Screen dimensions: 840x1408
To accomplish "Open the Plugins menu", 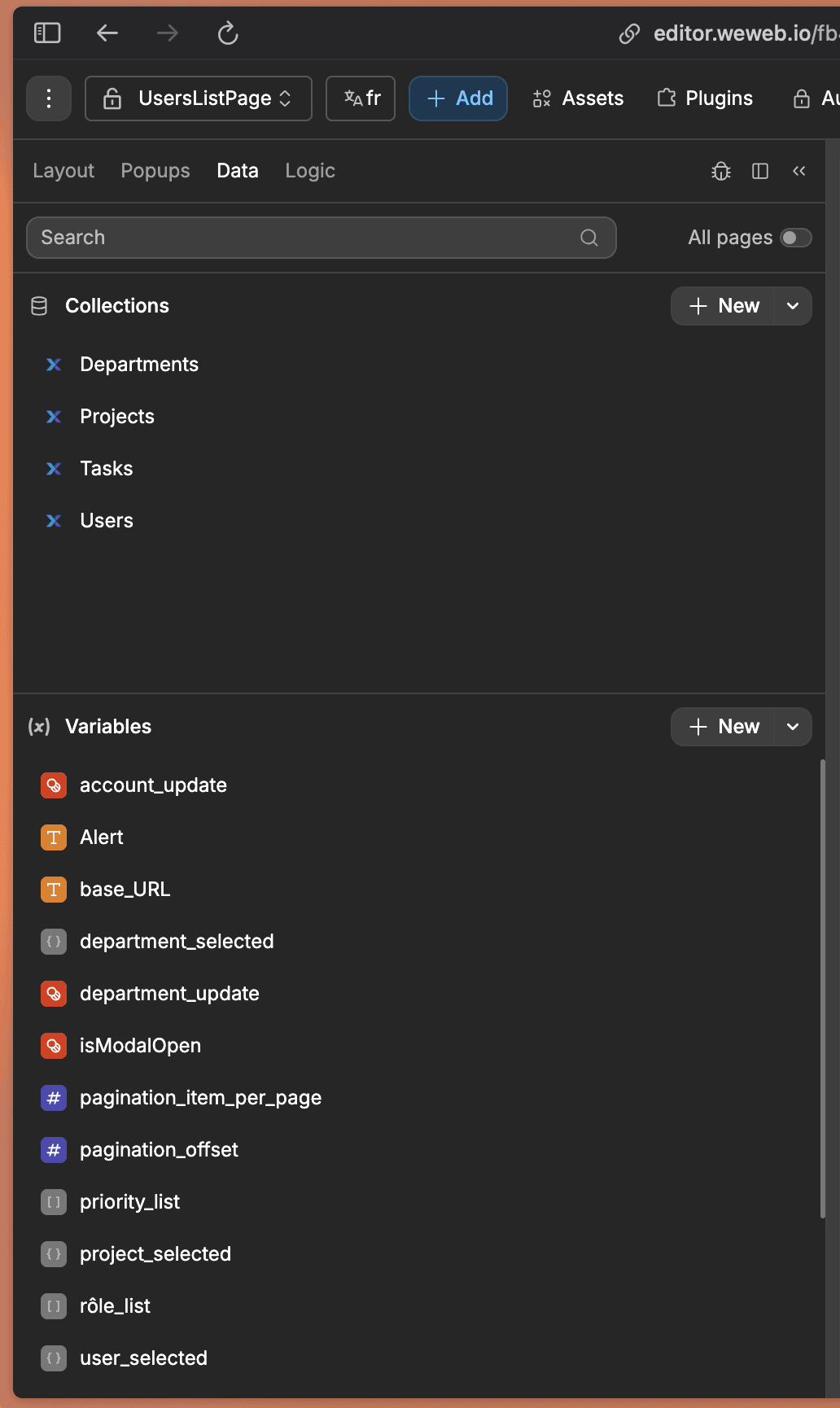I will click(x=705, y=98).
